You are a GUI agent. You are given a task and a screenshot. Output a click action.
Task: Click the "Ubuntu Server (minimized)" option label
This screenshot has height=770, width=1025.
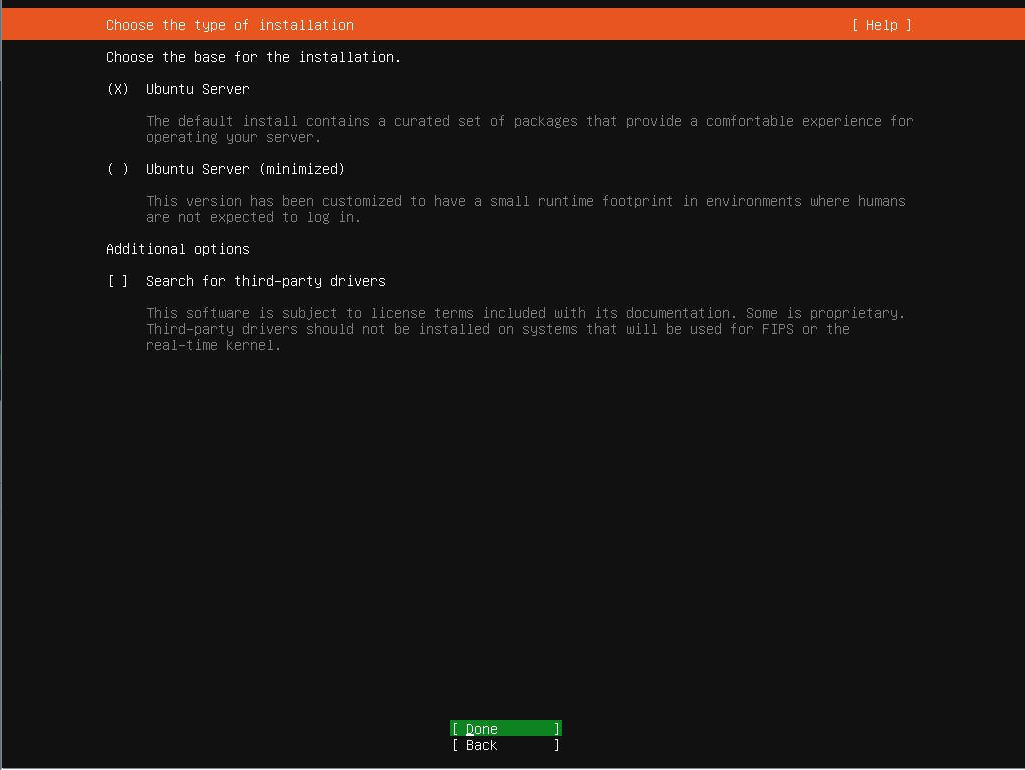coord(245,169)
